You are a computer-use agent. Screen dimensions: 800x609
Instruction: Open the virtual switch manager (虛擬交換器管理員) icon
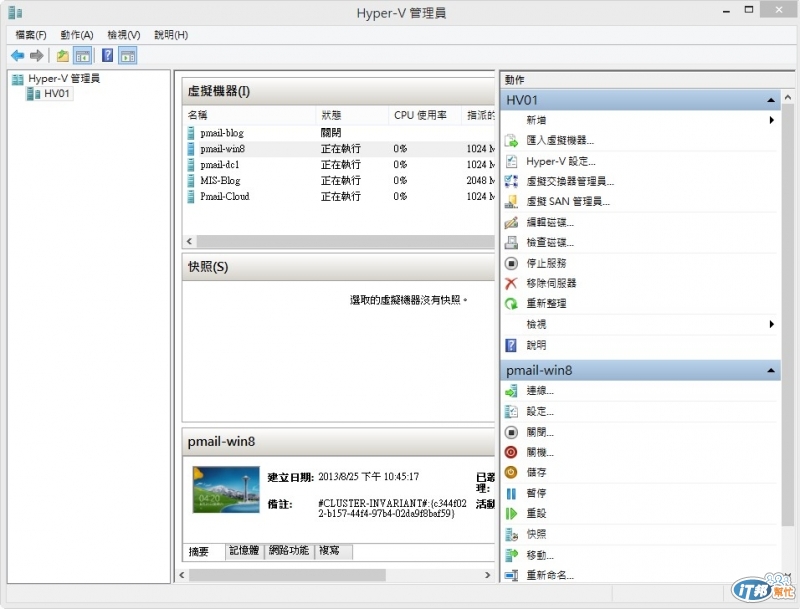click(511, 181)
